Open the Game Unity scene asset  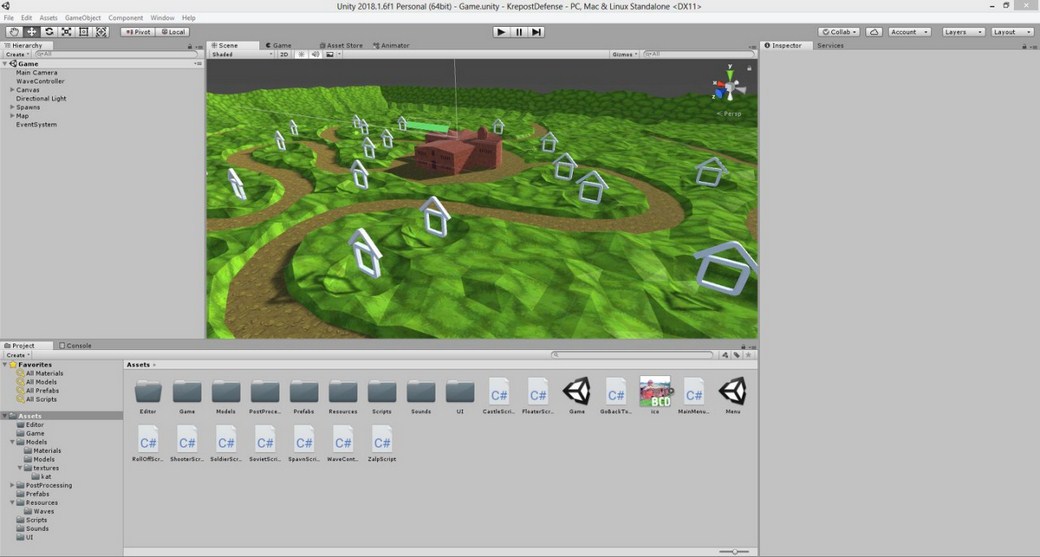pos(577,391)
